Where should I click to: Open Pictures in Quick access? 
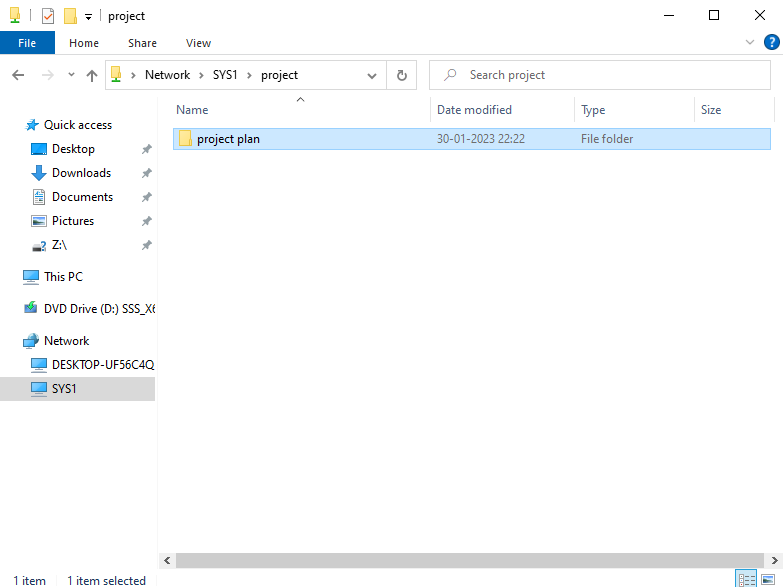tap(72, 221)
